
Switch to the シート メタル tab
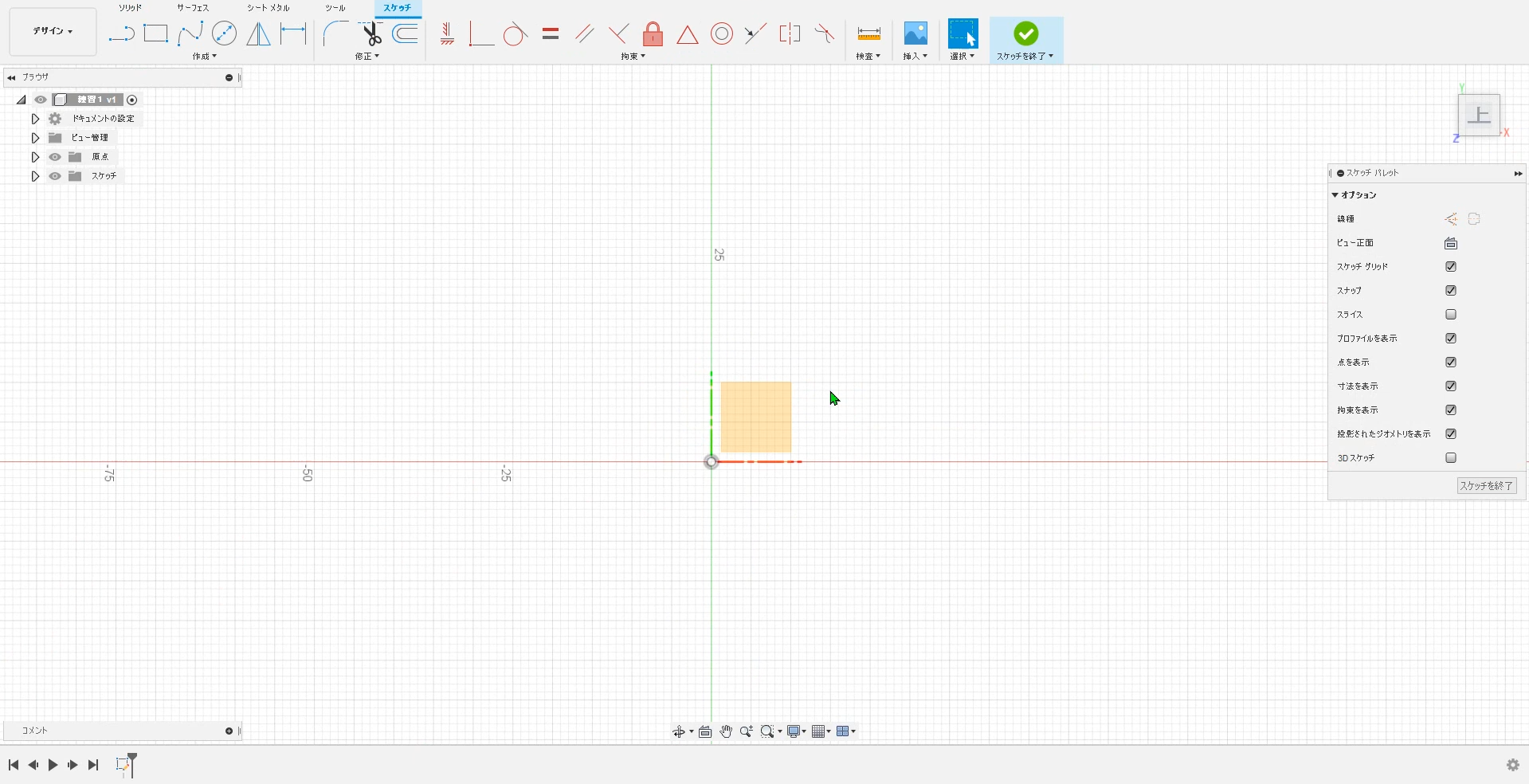(x=268, y=8)
